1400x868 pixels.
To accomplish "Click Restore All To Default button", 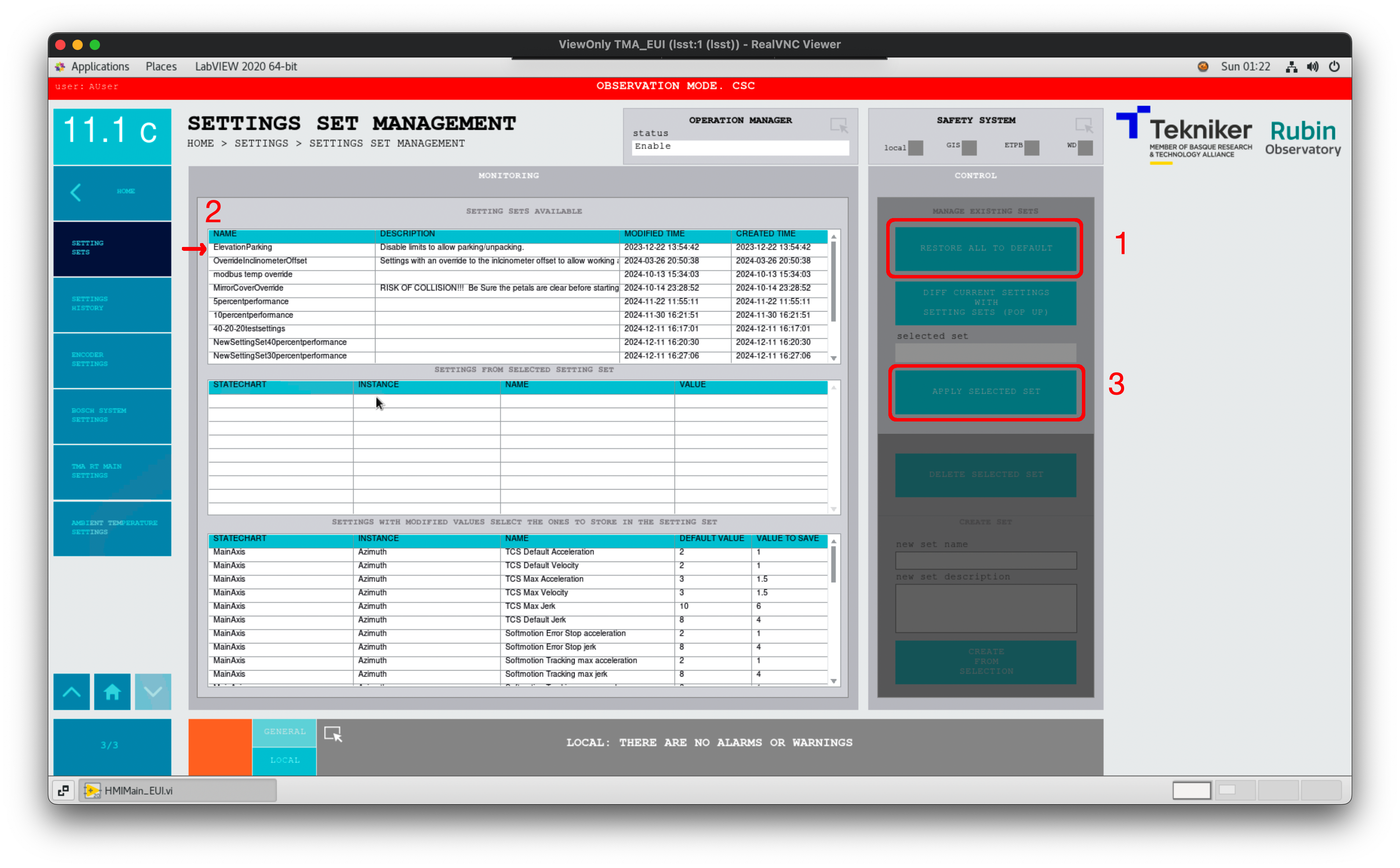I will point(985,249).
